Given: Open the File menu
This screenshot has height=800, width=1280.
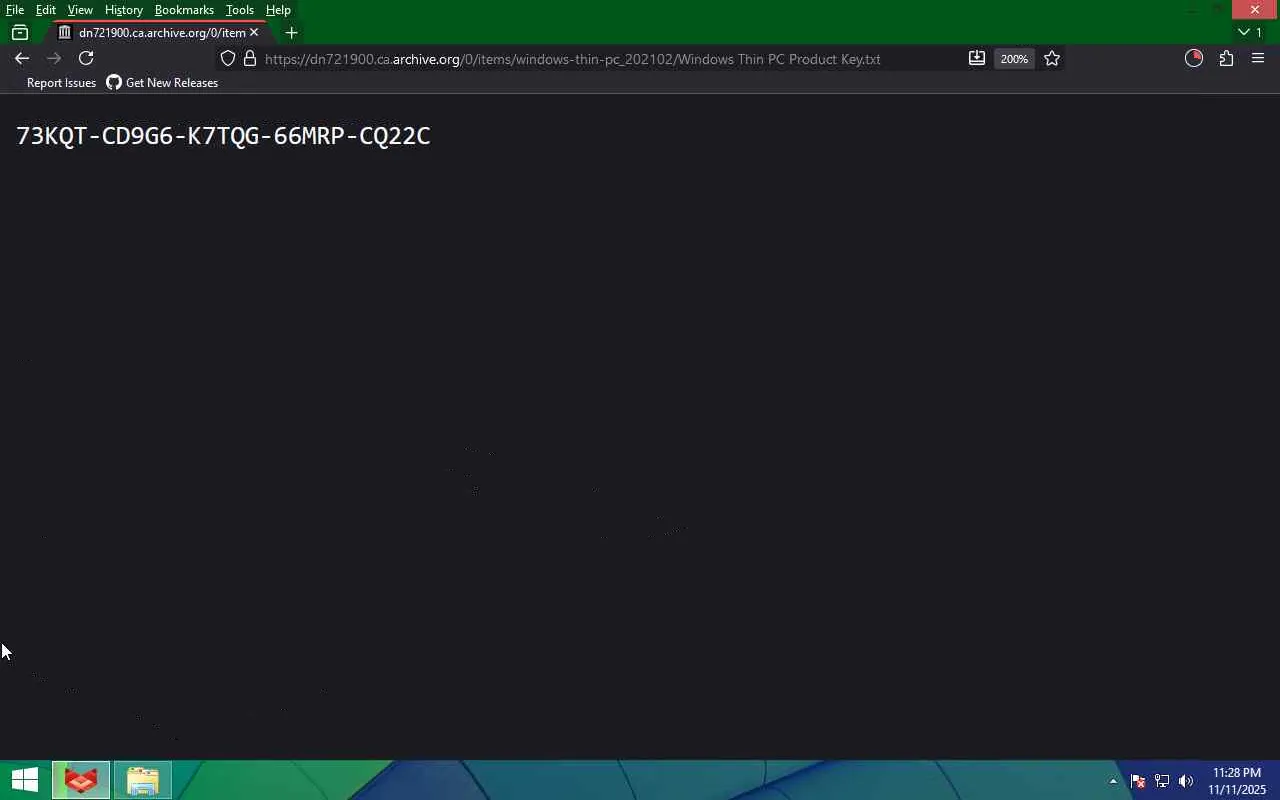Looking at the screenshot, I should click(15, 10).
